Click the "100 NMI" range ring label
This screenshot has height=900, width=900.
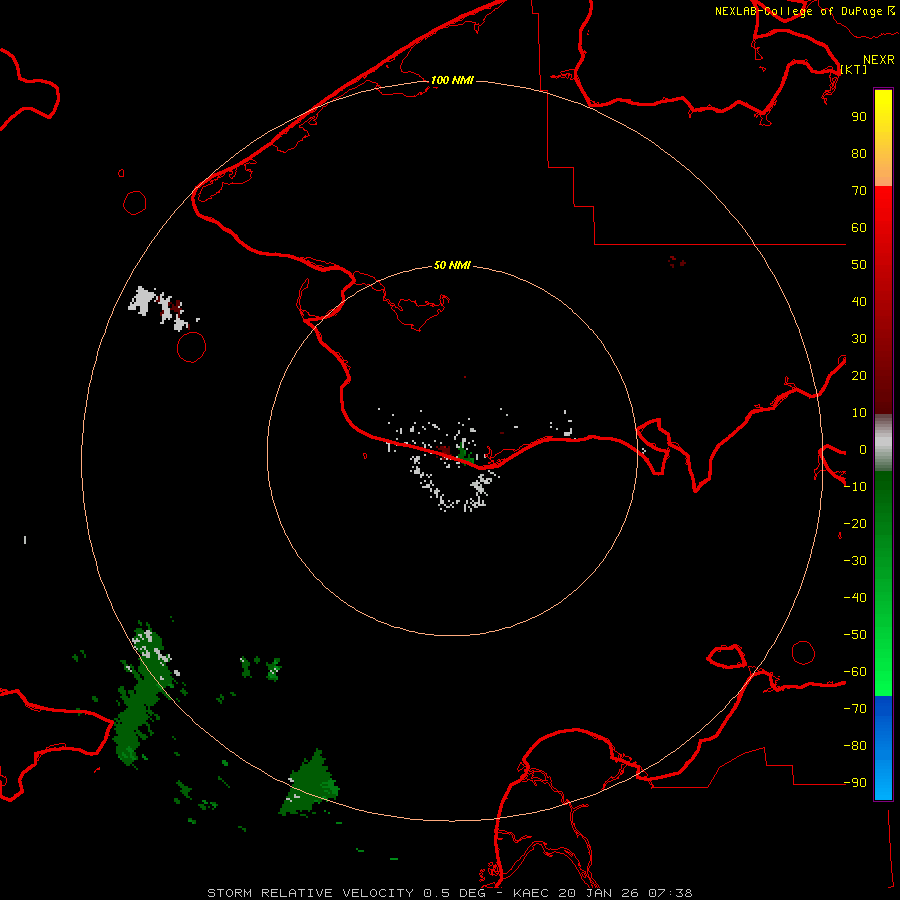click(x=452, y=80)
